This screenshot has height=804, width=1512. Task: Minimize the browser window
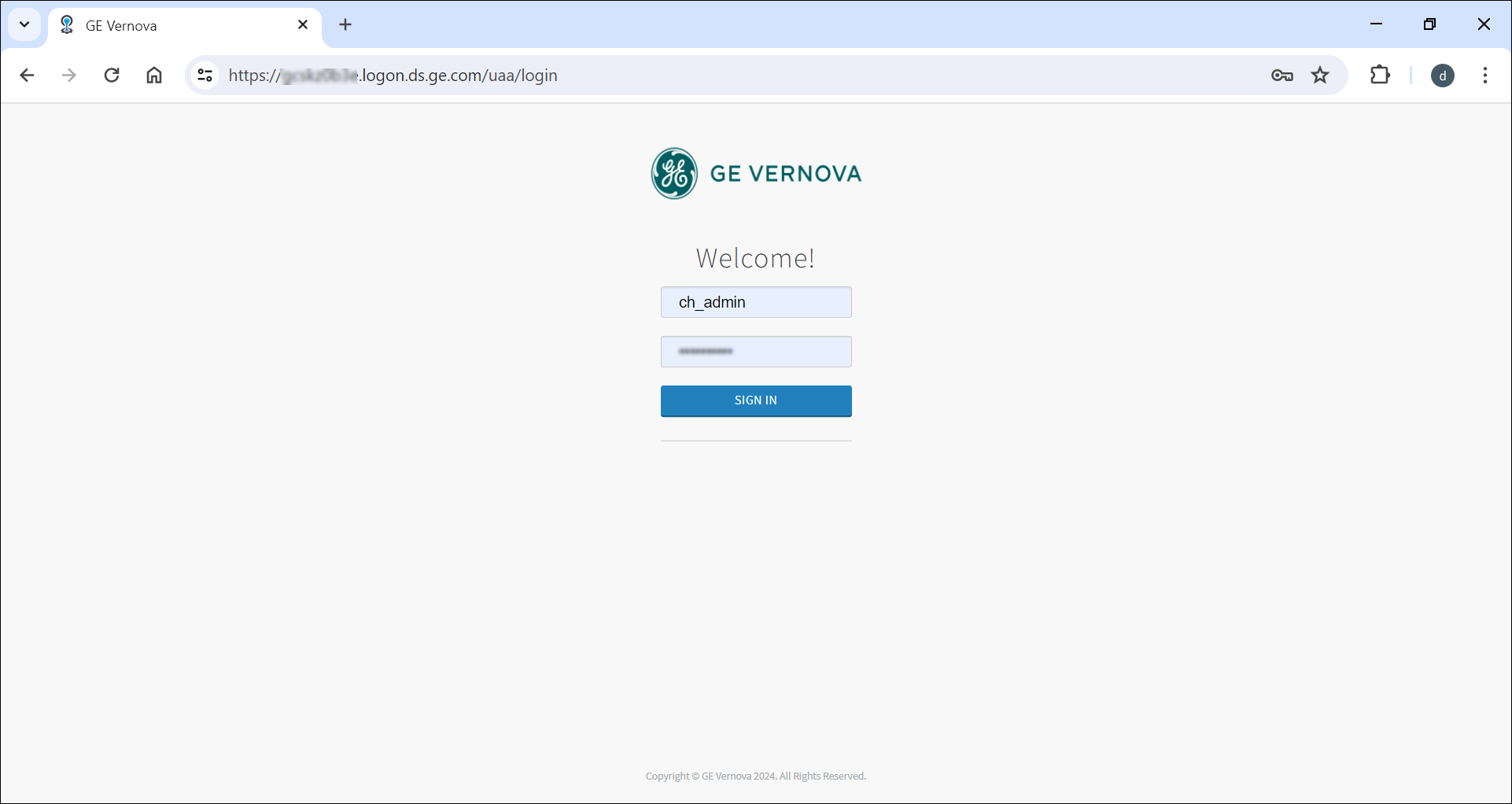[1376, 24]
